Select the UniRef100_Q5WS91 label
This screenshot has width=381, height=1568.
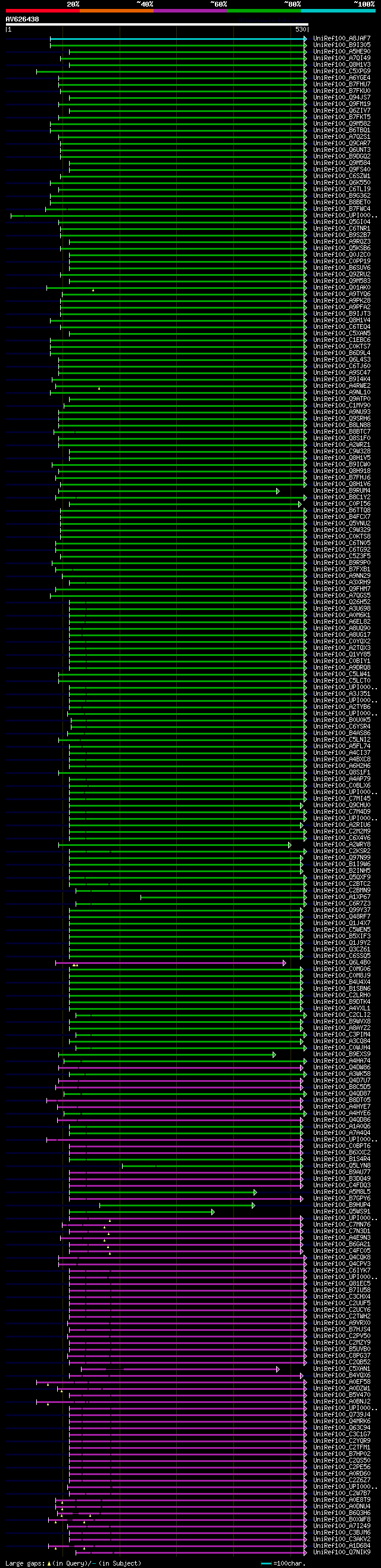pyautogui.click(x=342, y=1212)
